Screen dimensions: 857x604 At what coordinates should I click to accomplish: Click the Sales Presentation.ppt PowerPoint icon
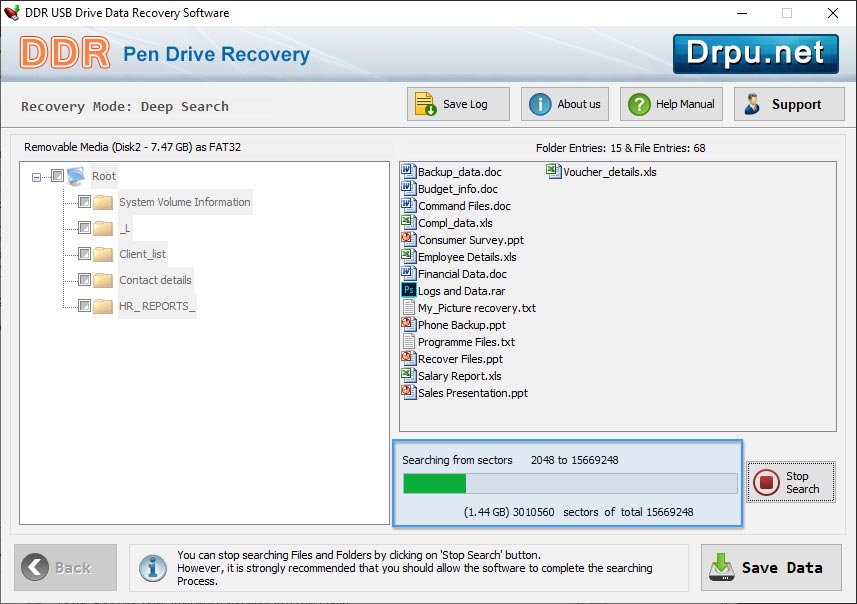408,392
